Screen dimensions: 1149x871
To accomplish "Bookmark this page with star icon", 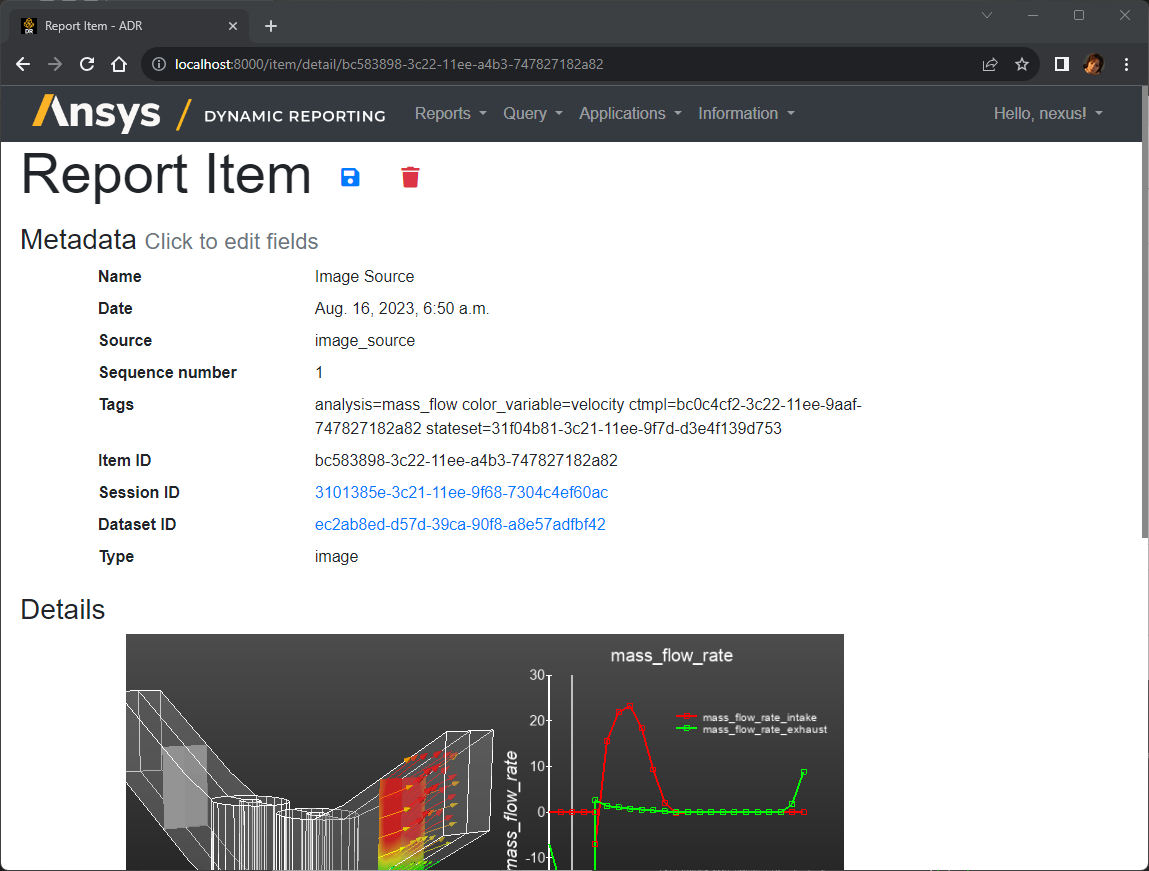I will (1022, 64).
